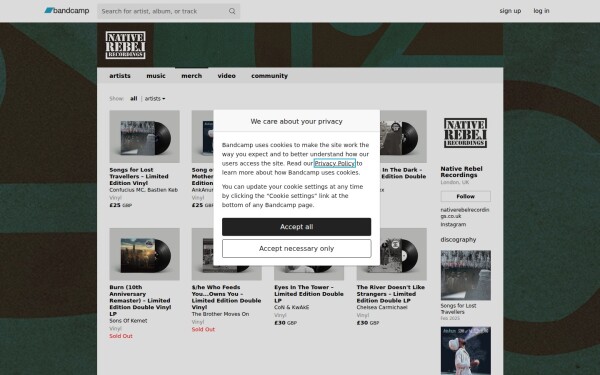Switch to the artists tab
Image resolution: width=600 pixels, height=375 pixels.
[120, 76]
